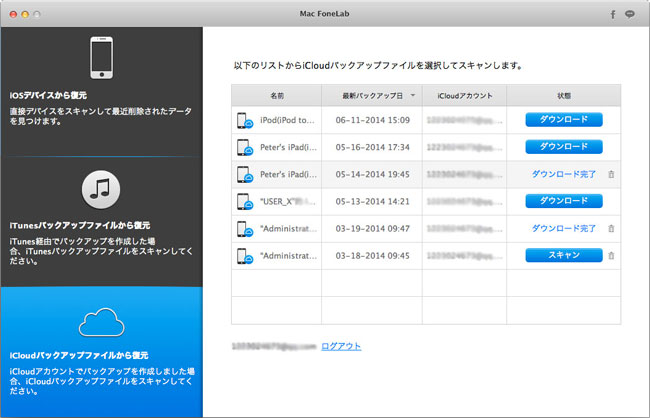Download the "USER_X" backup from 05-13-2014
Image resolution: width=650 pixels, height=418 pixels.
563,201
